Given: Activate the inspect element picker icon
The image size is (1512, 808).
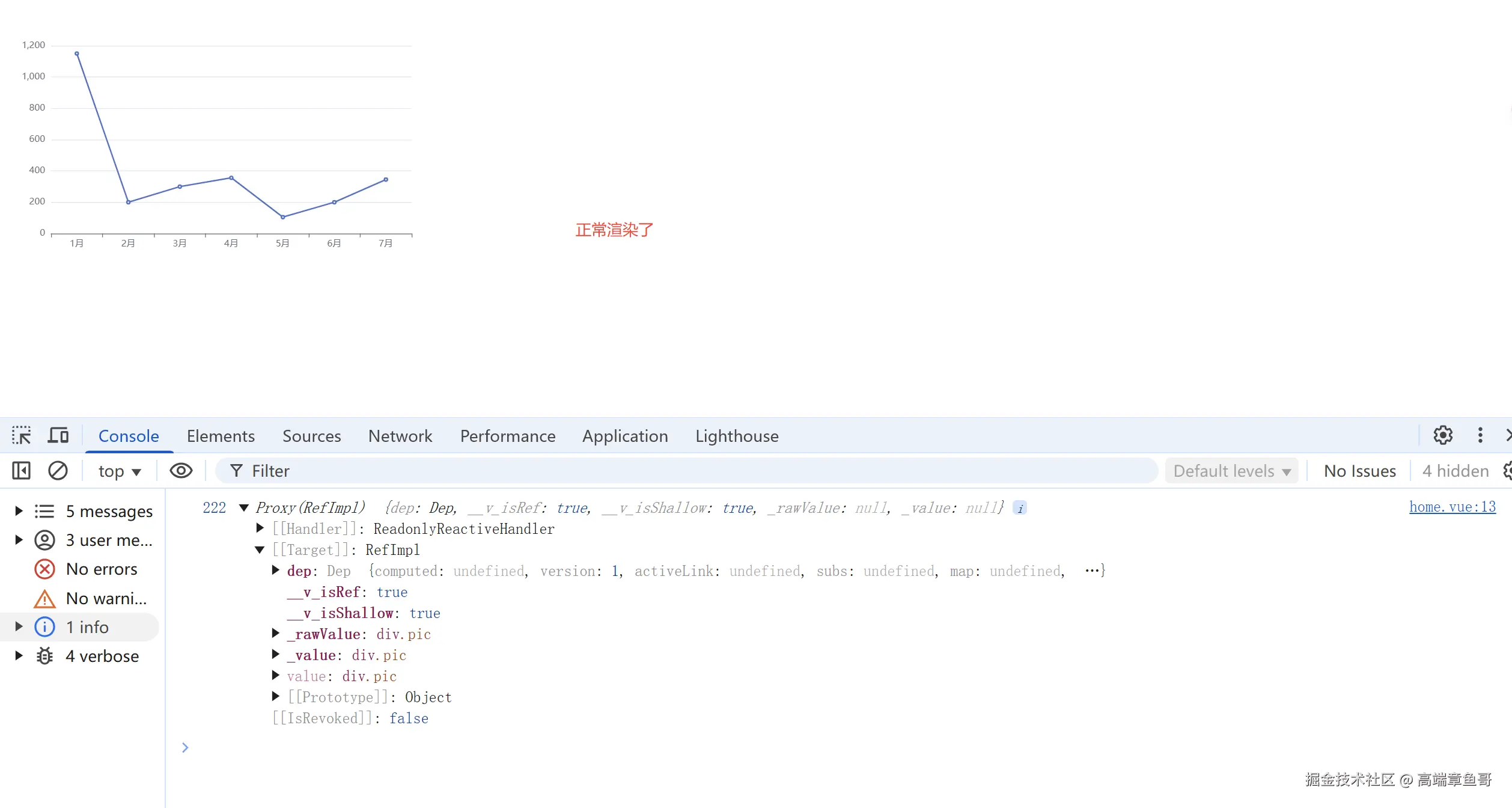Looking at the screenshot, I should [x=22, y=435].
